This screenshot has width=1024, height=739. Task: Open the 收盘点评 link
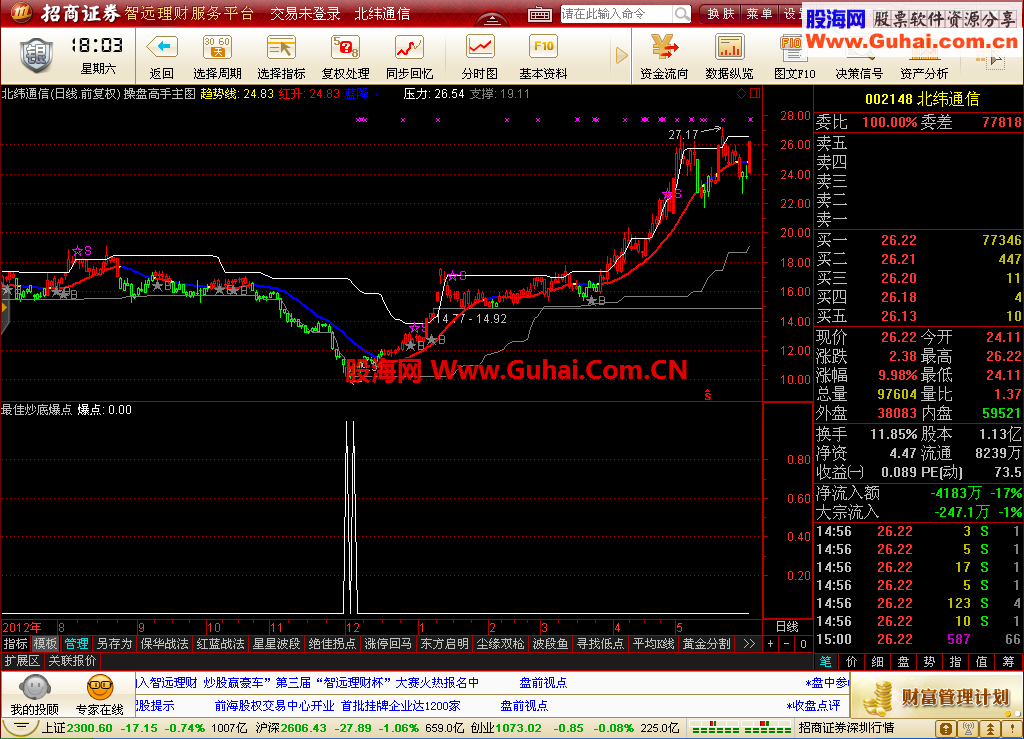[x=813, y=706]
